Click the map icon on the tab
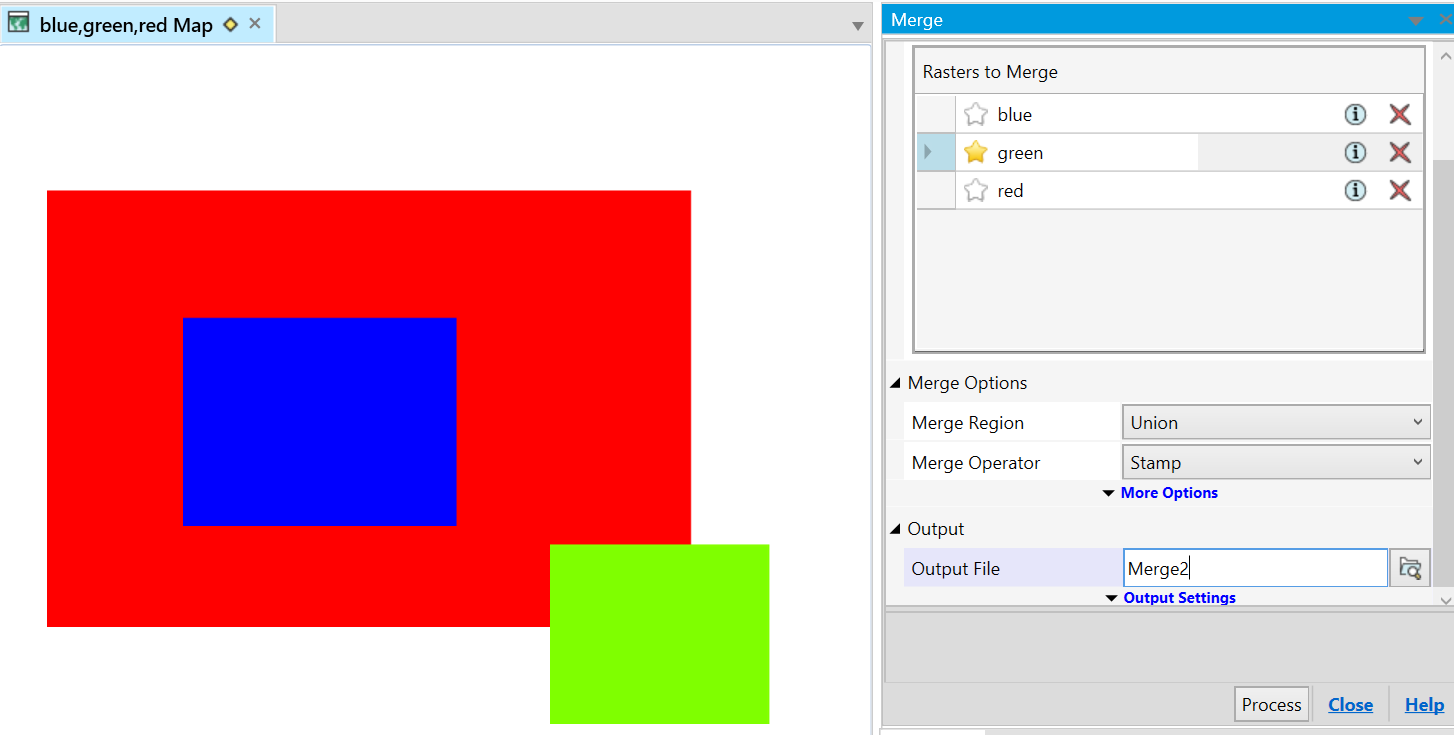Viewport: 1454px width, 735px height. click(x=18, y=23)
